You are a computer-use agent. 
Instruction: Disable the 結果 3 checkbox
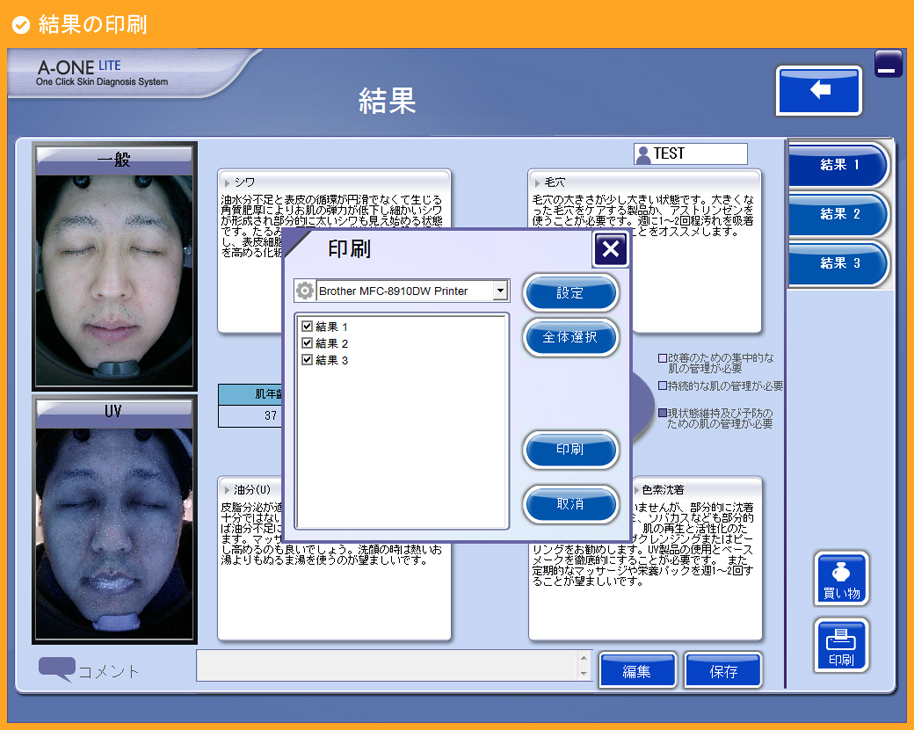point(307,360)
